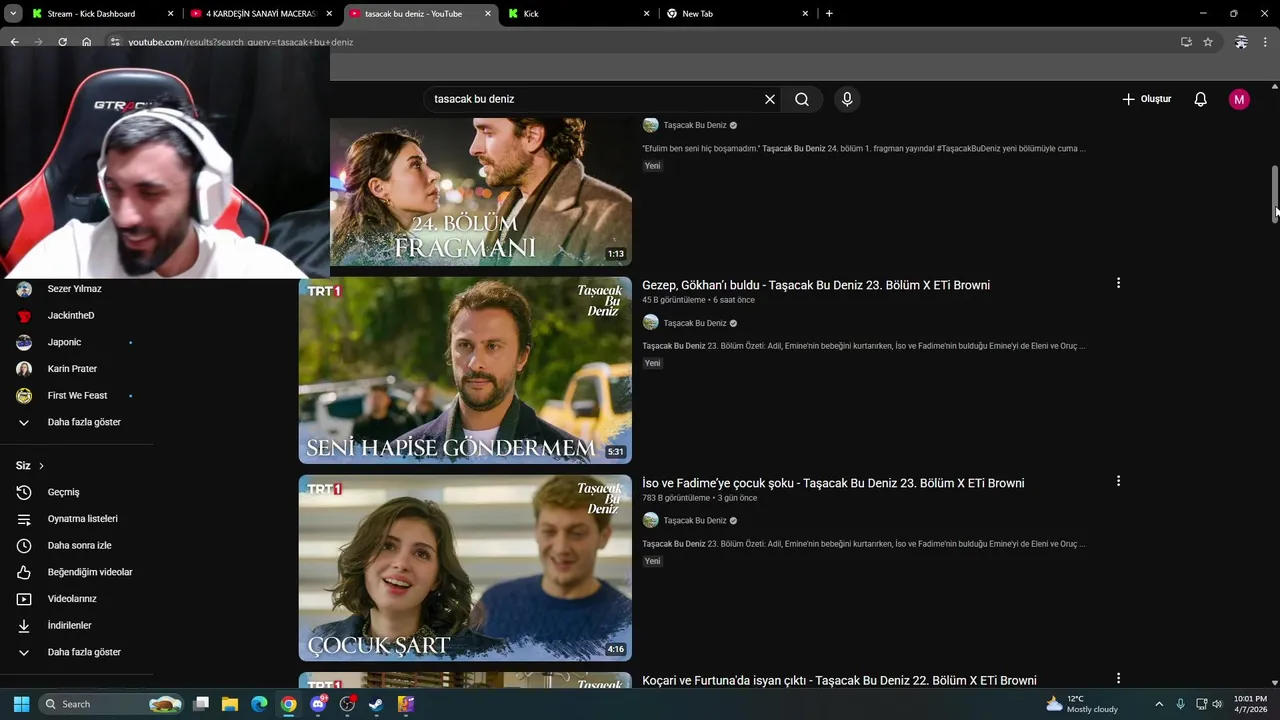1280x720 pixels.
Task: Open 24. Bölüm Fragmanı video thumbnail
Action: coord(481,191)
